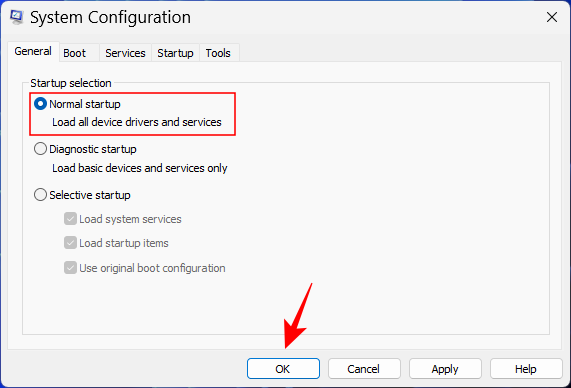This screenshot has height=388, width=571.
Task: Open Help for System Configuration
Action: pos(526,369)
